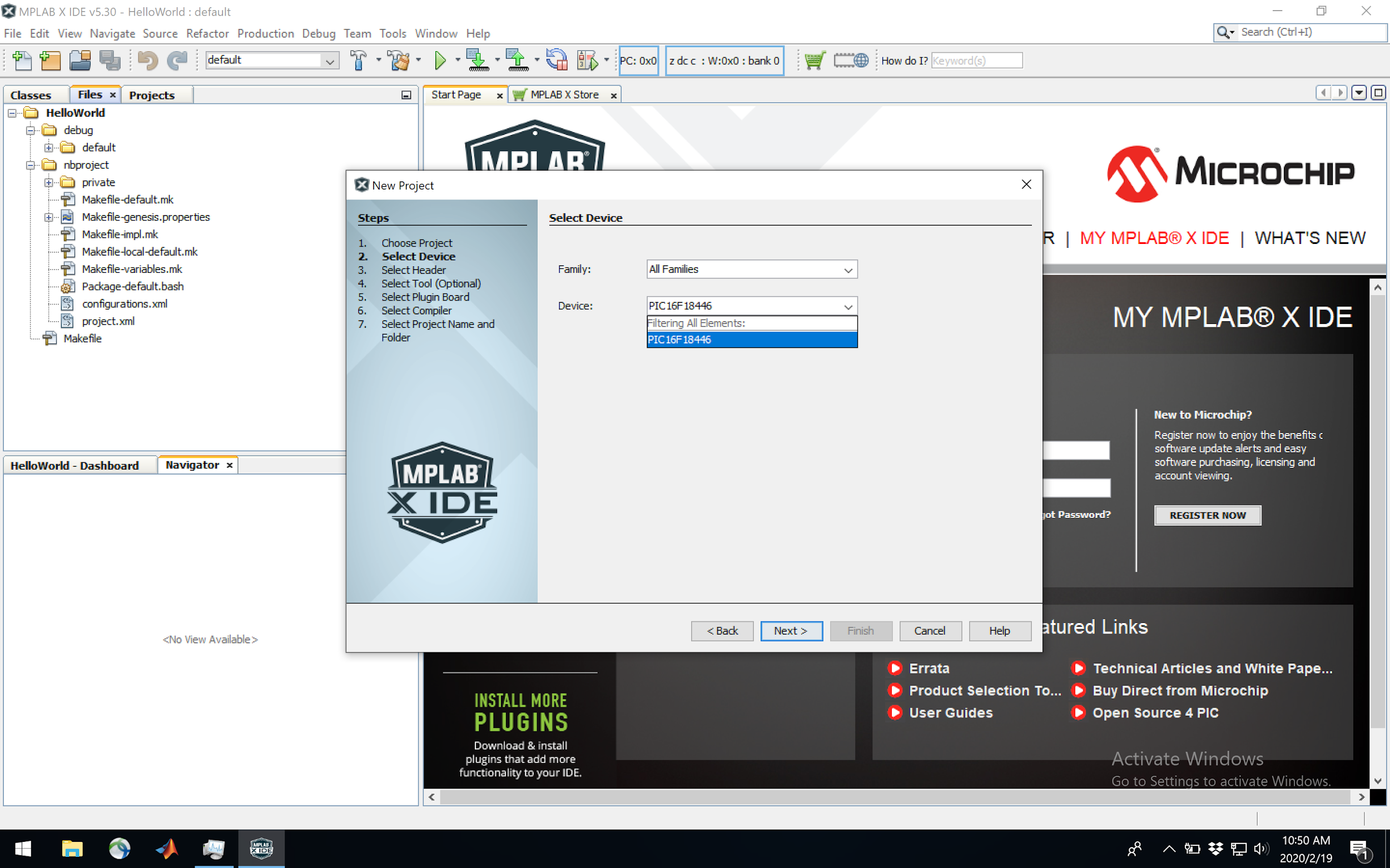Close the MPLAB X Store tab
Screen dimensions: 1390x868
pyautogui.click(x=613, y=95)
